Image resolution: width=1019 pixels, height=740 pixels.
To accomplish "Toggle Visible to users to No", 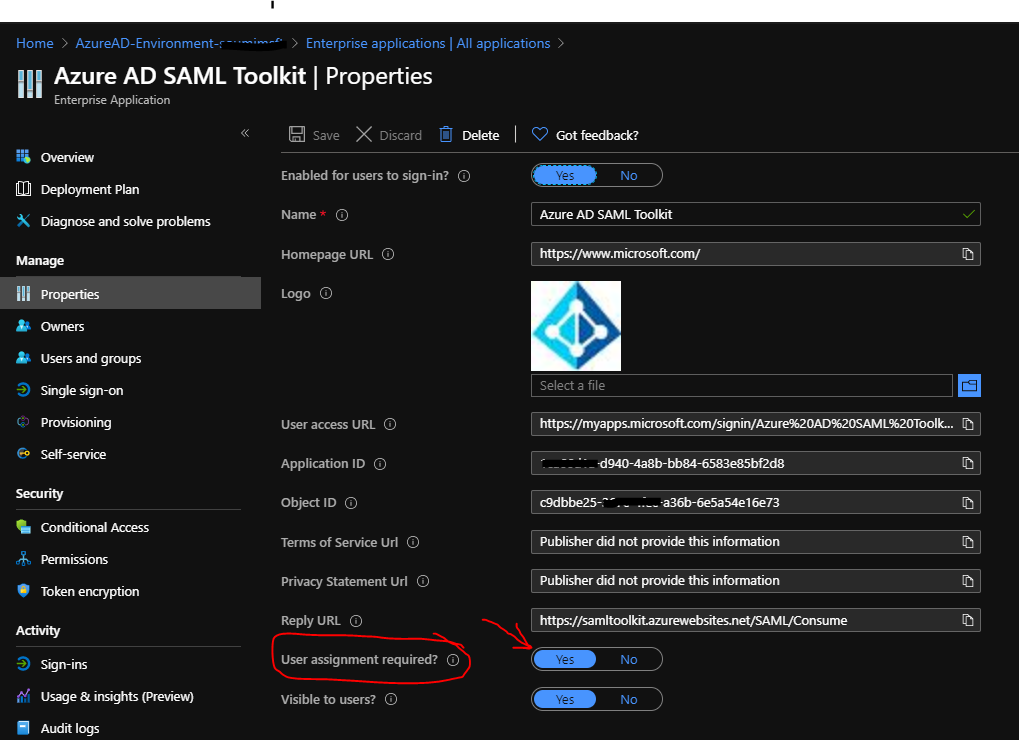I will tap(629, 698).
